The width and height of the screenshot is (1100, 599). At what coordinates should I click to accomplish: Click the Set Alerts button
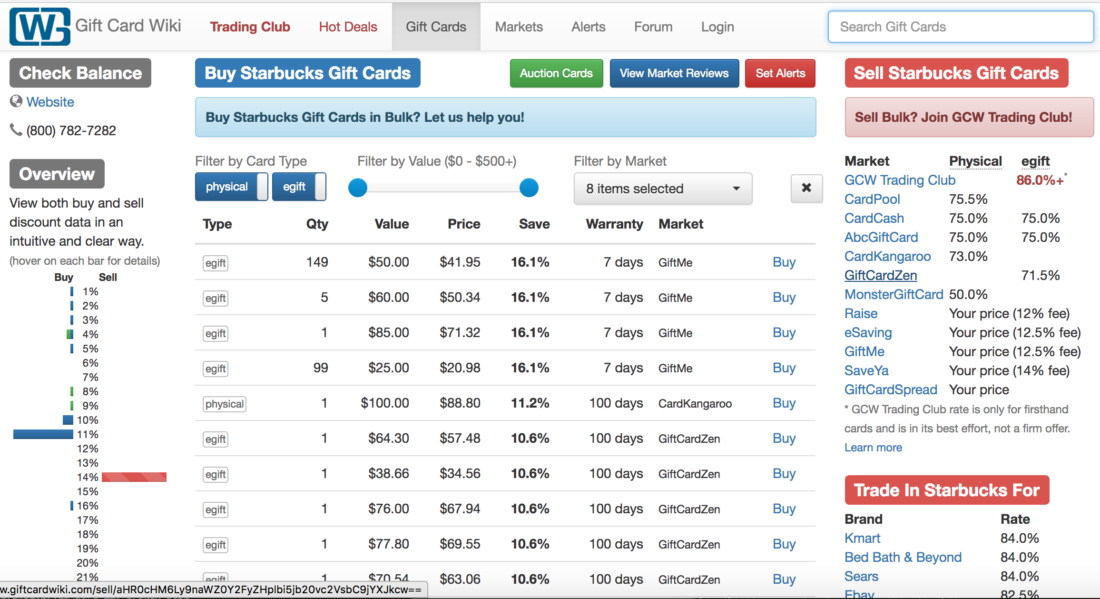(x=780, y=73)
